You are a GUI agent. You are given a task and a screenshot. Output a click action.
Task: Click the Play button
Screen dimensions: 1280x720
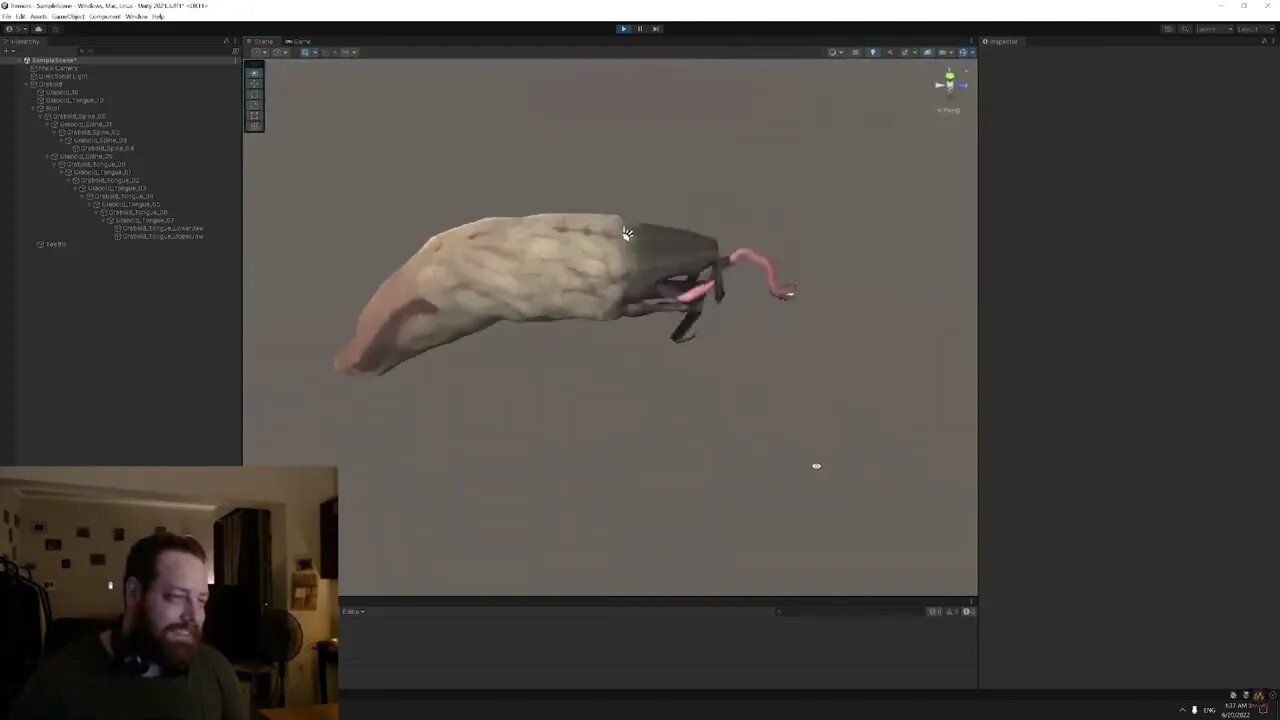pos(624,29)
